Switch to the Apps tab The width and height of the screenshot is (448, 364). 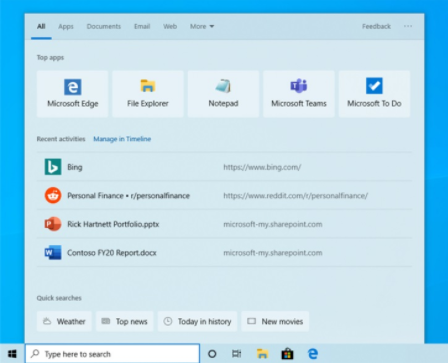tap(66, 26)
